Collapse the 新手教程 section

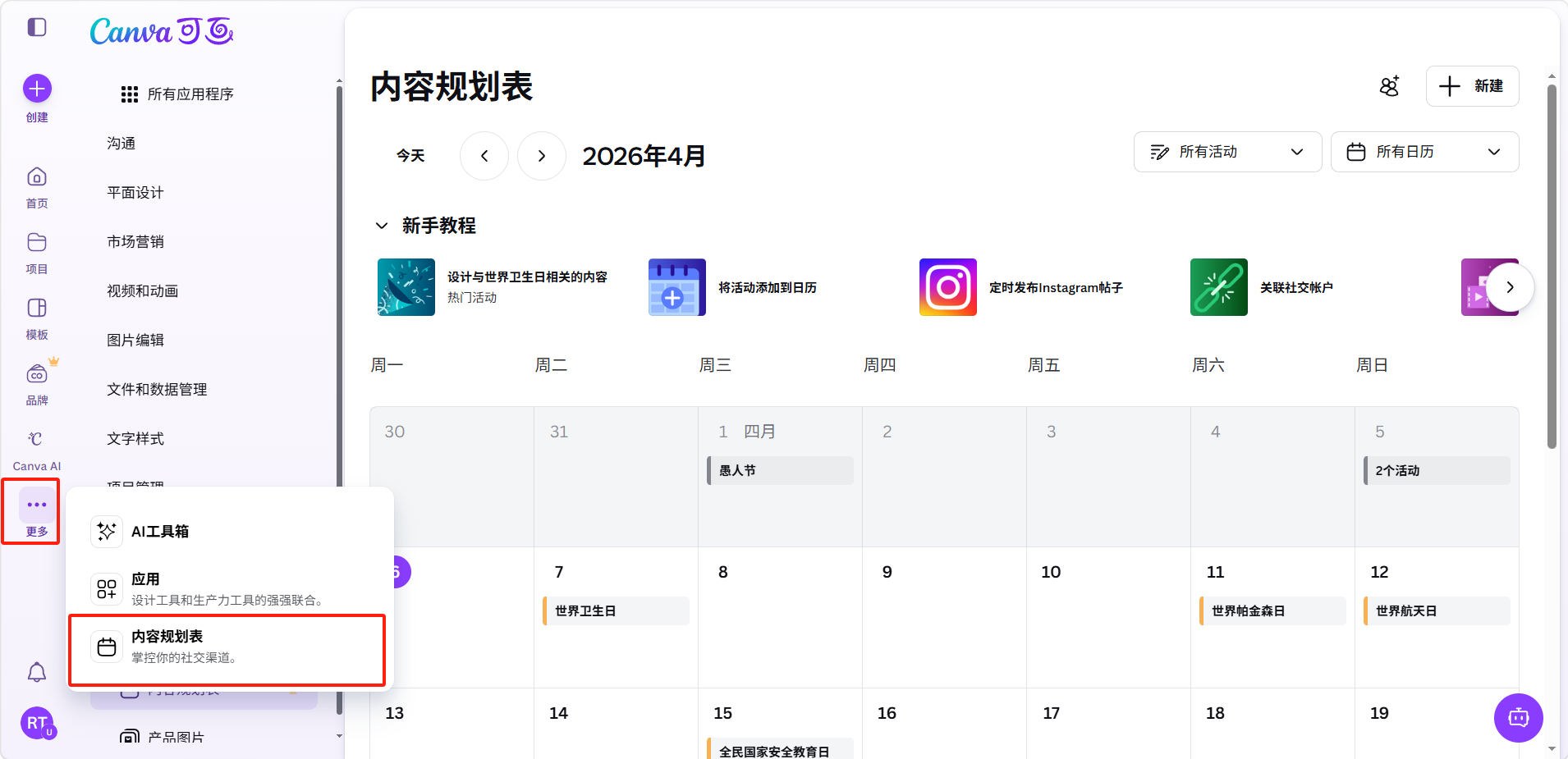pos(382,226)
